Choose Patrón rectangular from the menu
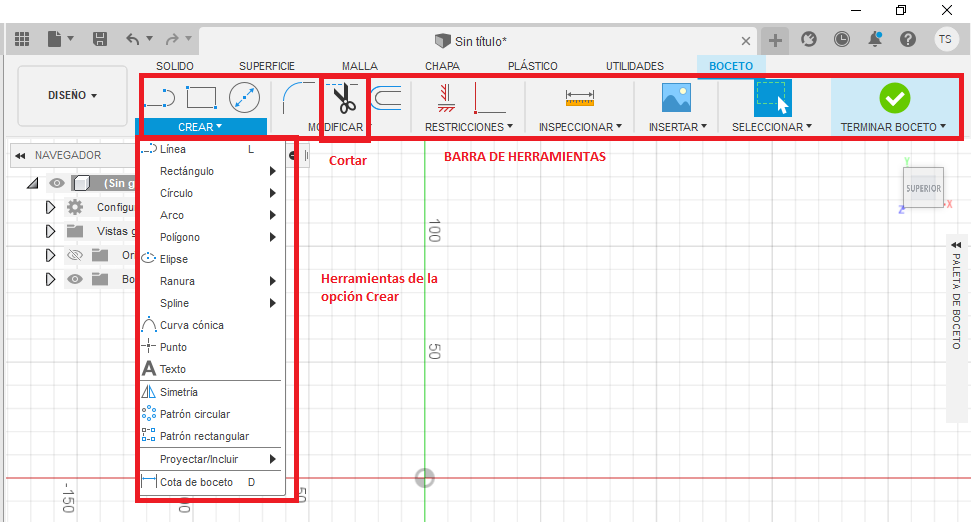 click(211, 436)
